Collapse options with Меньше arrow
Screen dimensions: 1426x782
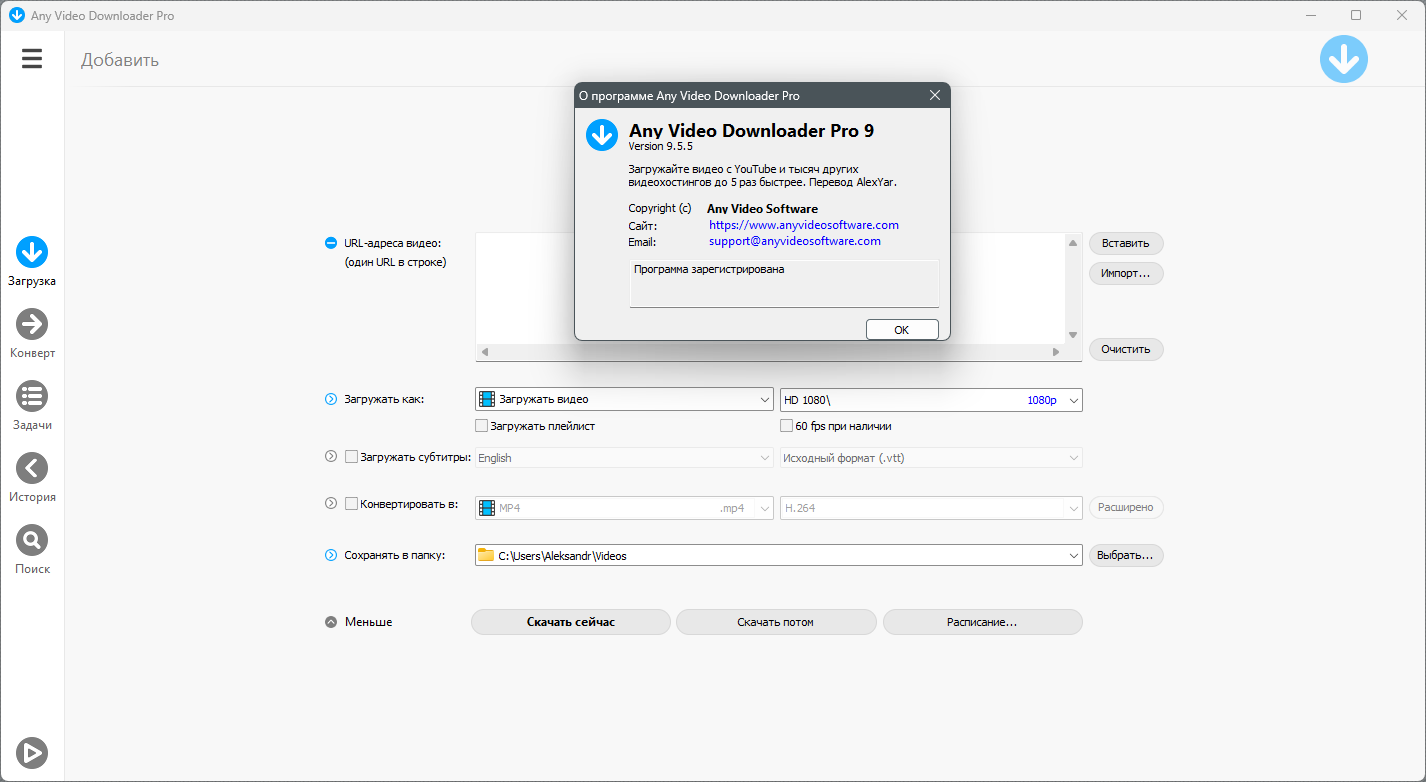point(331,622)
